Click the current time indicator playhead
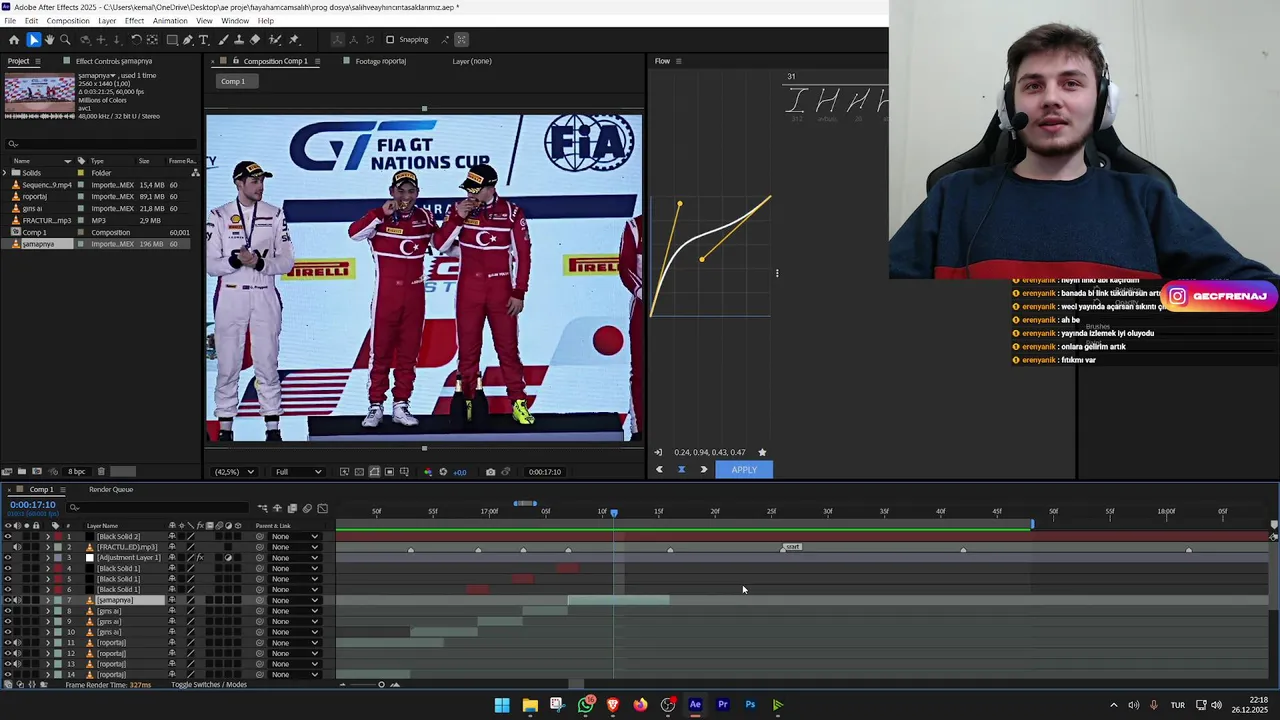Viewport: 1280px width, 720px height. pos(614,512)
